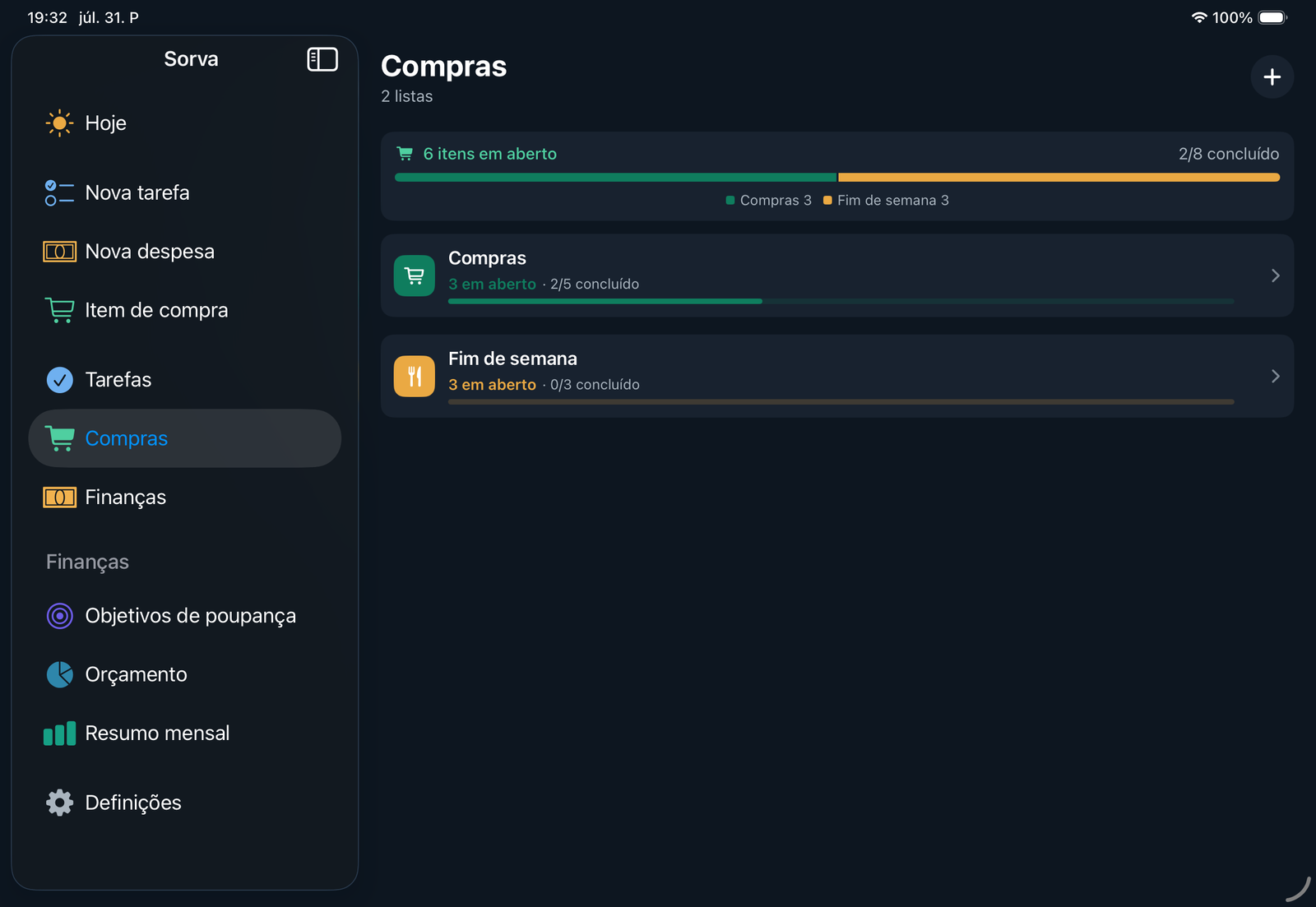Select Compras in the sidebar
1316x907 pixels.
(184, 438)
